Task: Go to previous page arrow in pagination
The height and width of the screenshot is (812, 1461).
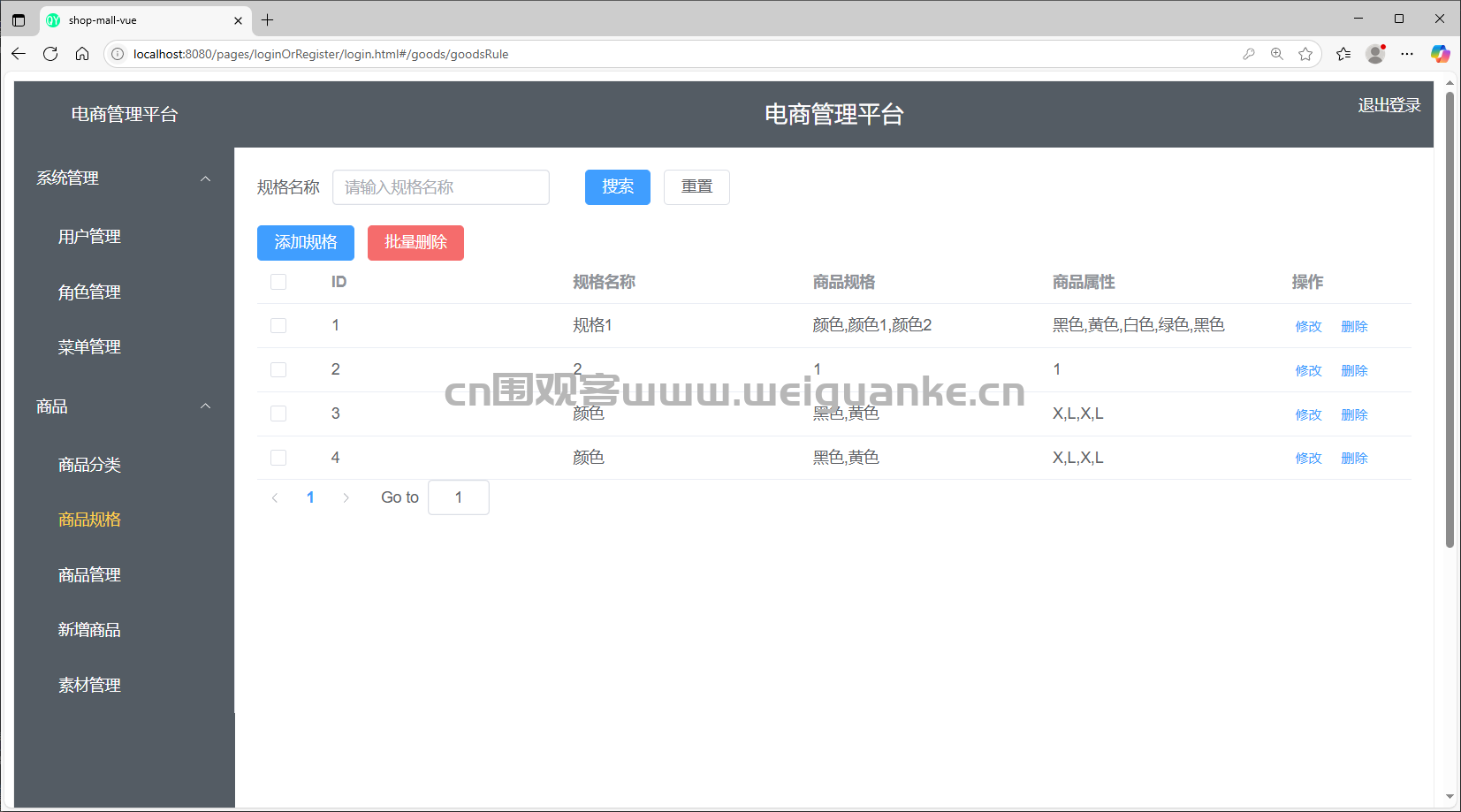Action: 275,497
